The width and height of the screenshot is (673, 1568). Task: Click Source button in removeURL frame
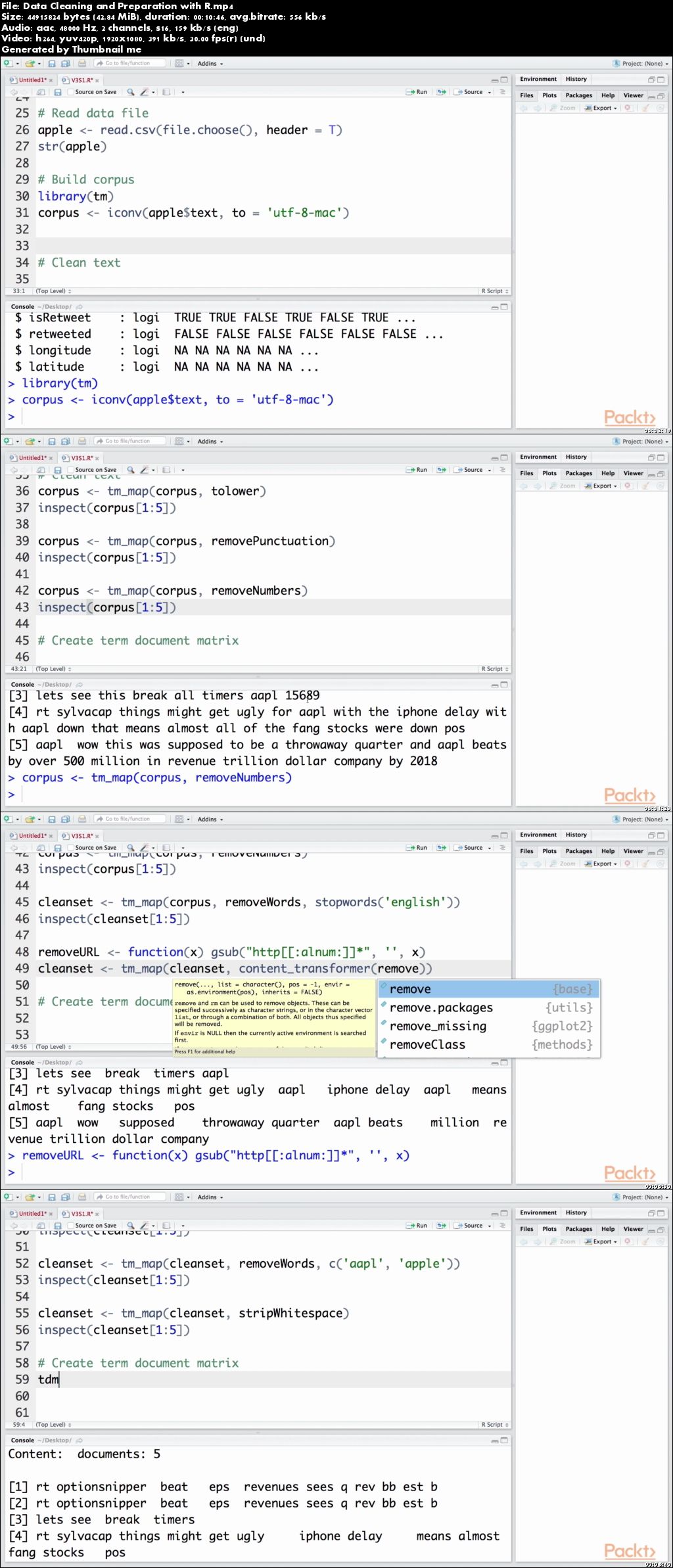[x=469, y=848]
